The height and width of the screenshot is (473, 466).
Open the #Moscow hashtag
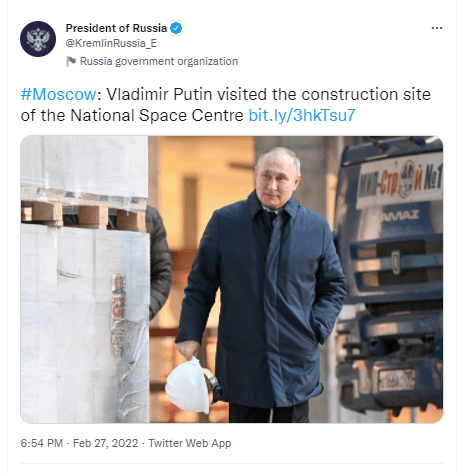(x=58, y=95)
